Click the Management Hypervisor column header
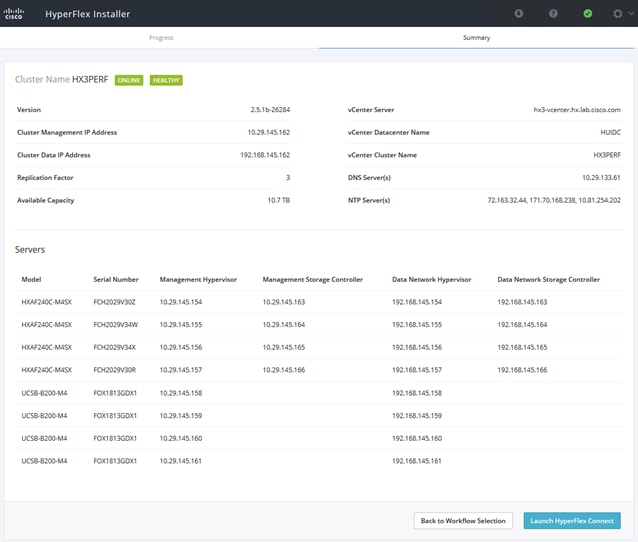This screenshot has width=638, height=542. tap(198, 279)
